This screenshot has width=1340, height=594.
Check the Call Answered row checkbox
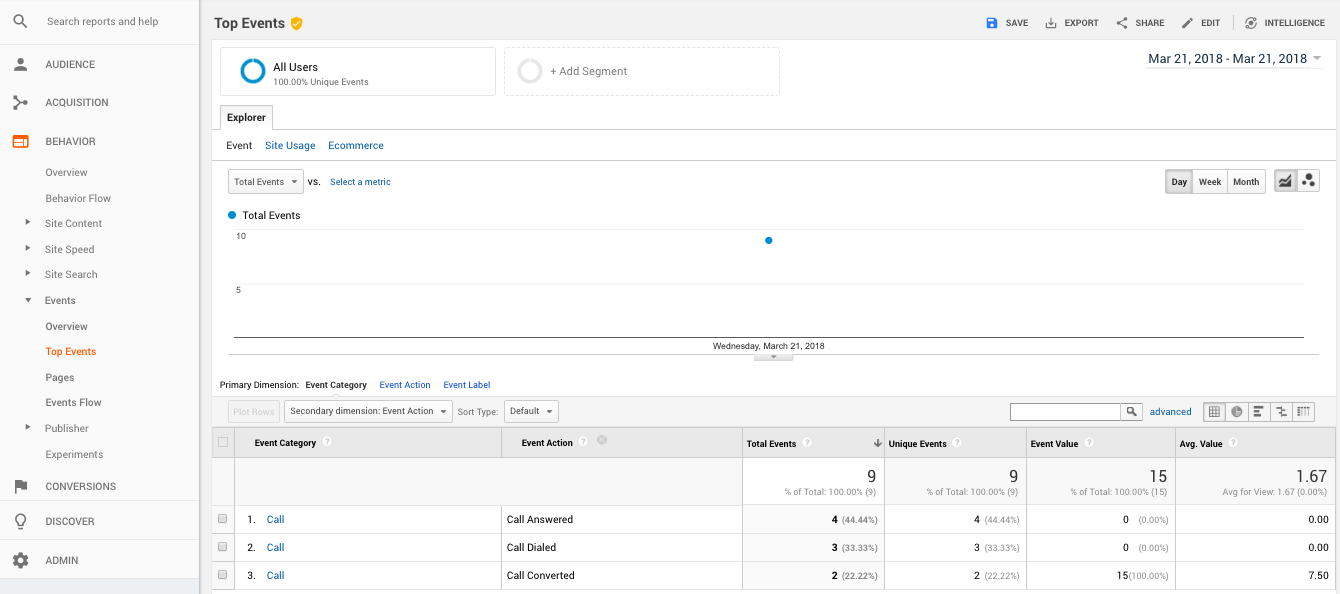tap(223, 519)
